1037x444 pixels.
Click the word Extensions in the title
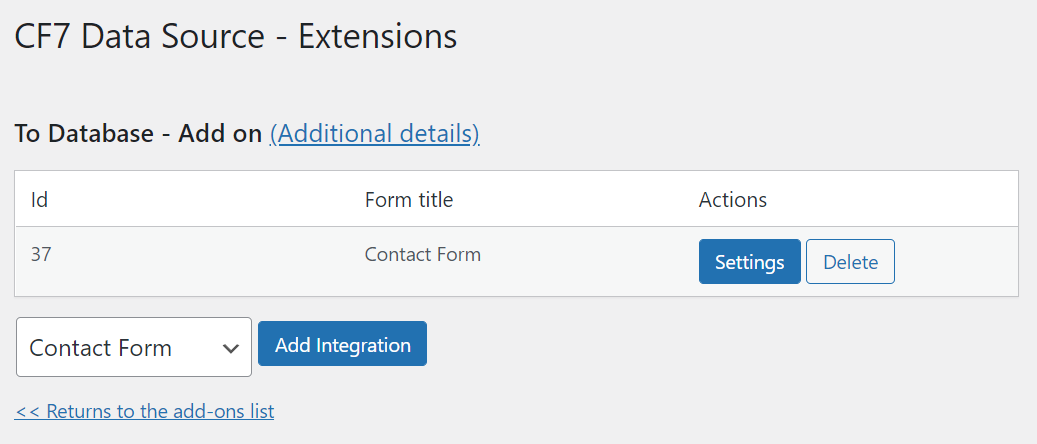(377, 37)
